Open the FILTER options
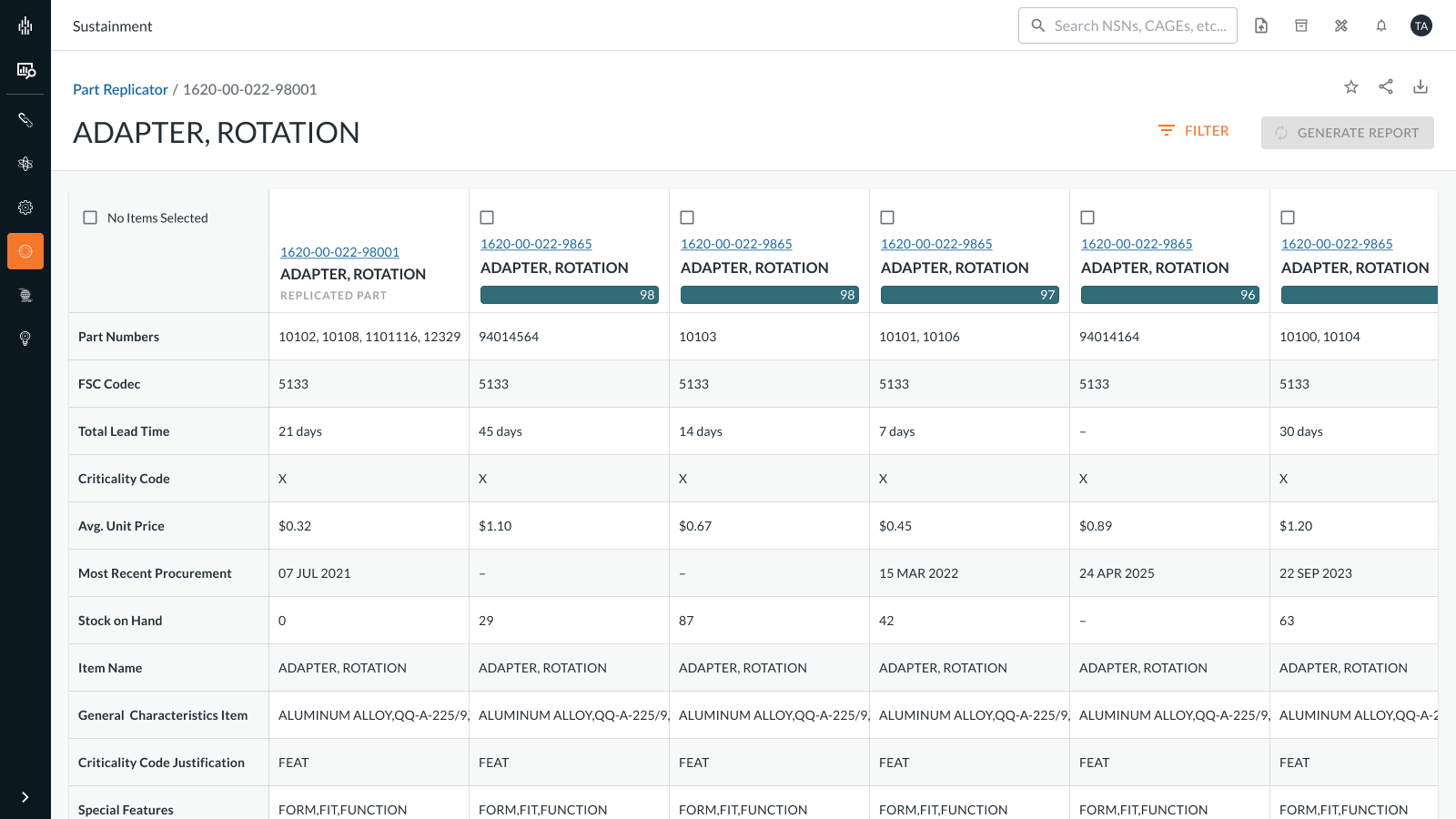Image resolution: width=1456 pixels, height=819 pixels. point(1193,131)
